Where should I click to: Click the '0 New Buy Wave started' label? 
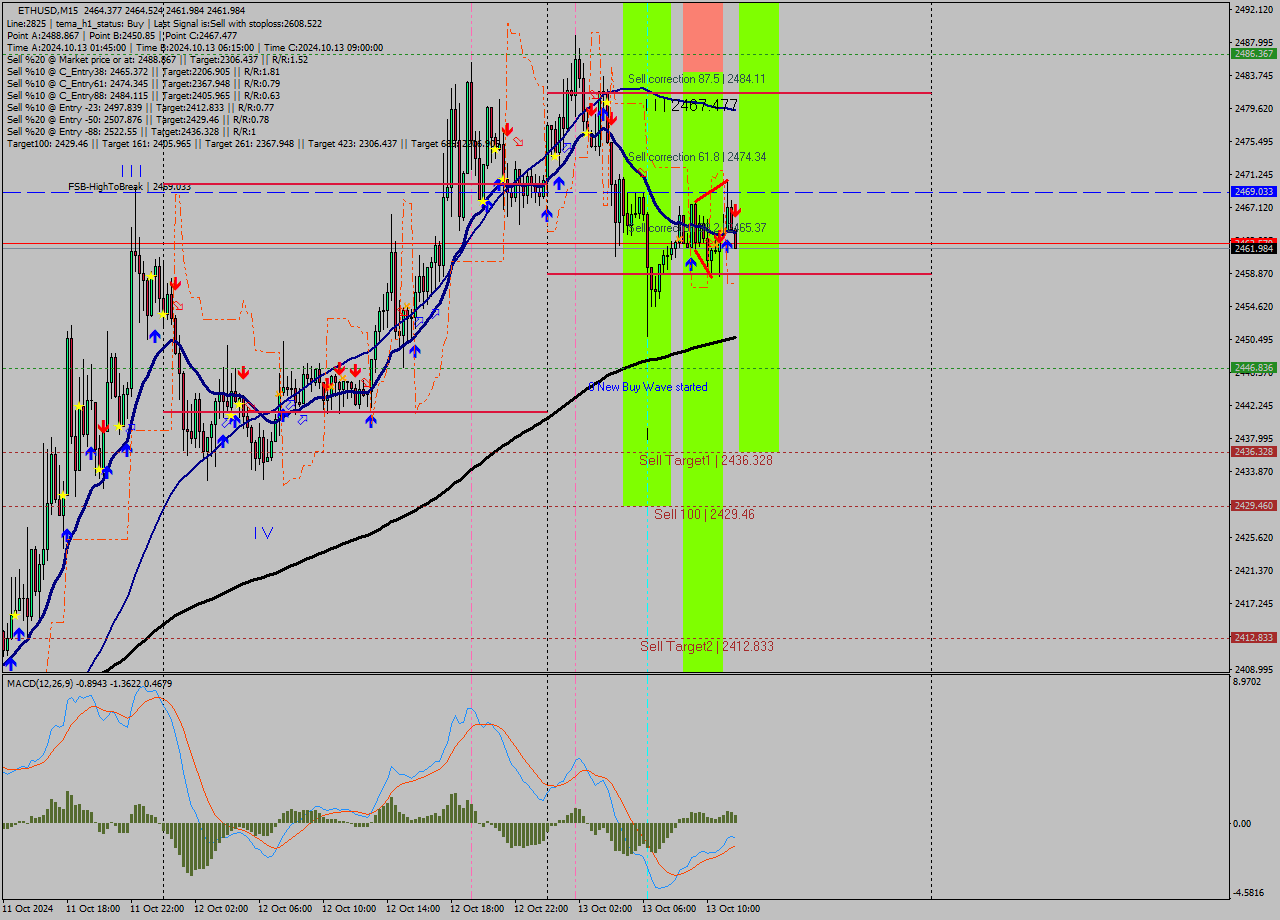click(x=647, y=387)
